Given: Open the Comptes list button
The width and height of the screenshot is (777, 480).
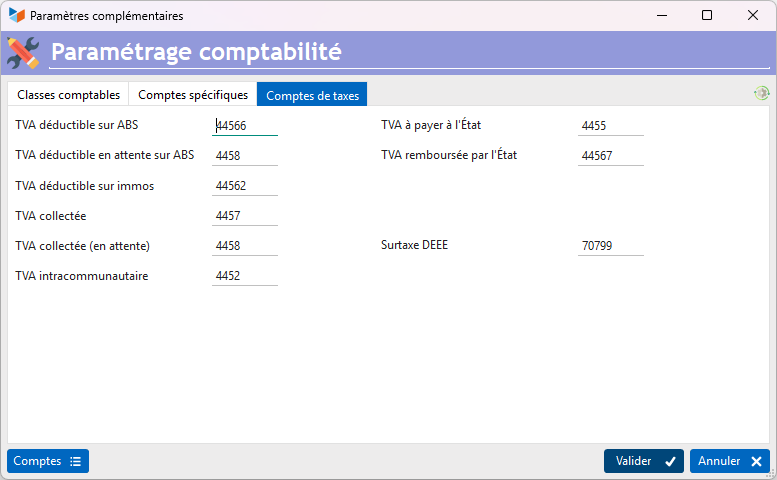Looking at the screenshot, I should click(x=48, y=461).
